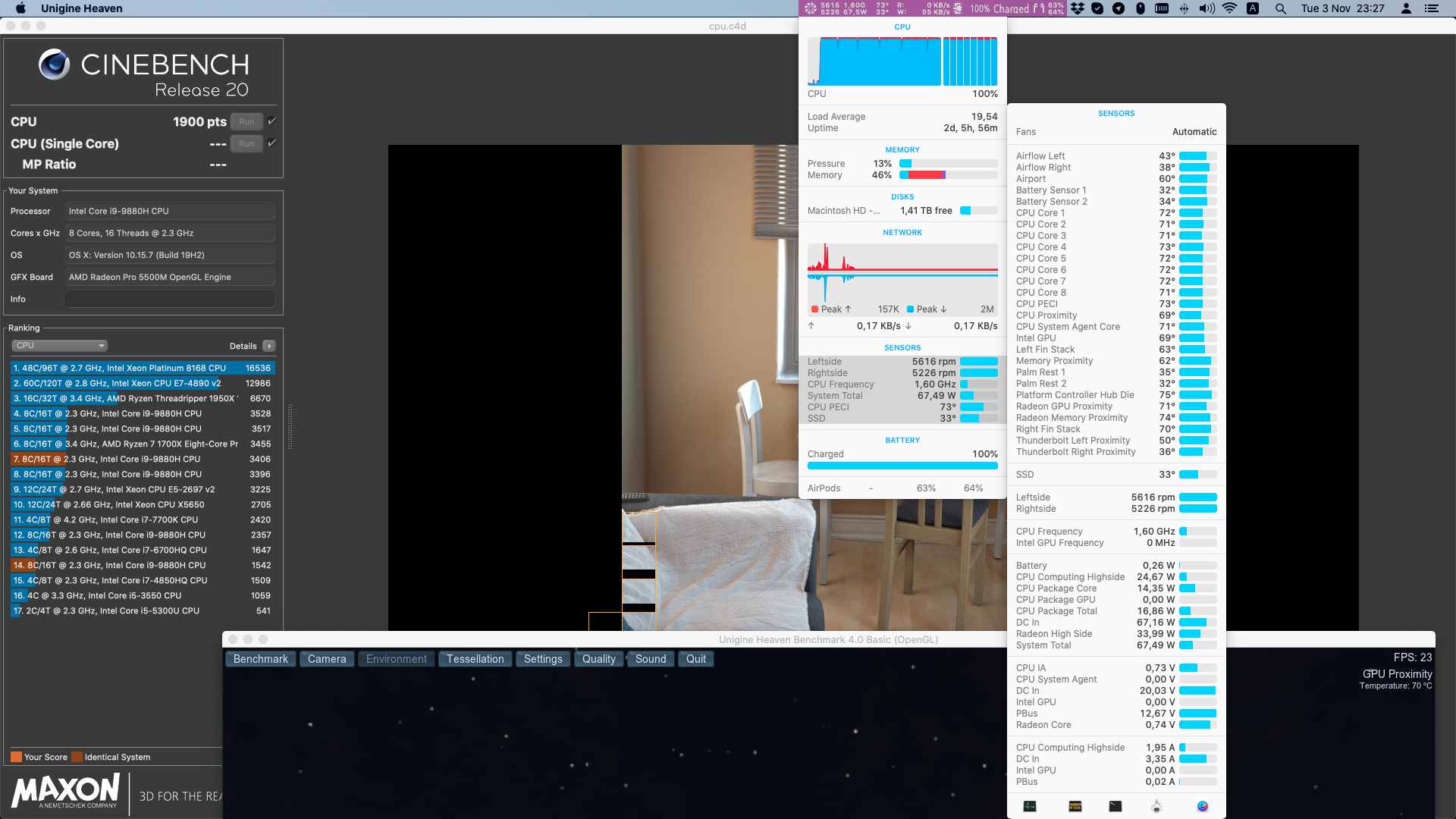Open the Tessellation menu in Heaven
The height and width of the screenshot is (819, 1456).
[x=475, y=659]
